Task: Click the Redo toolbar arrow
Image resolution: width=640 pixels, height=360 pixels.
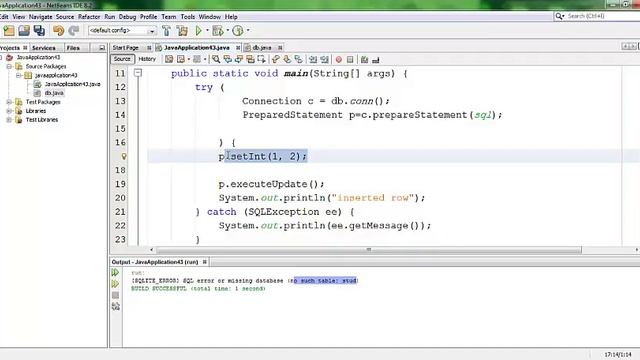Action: tap(73, 31)
